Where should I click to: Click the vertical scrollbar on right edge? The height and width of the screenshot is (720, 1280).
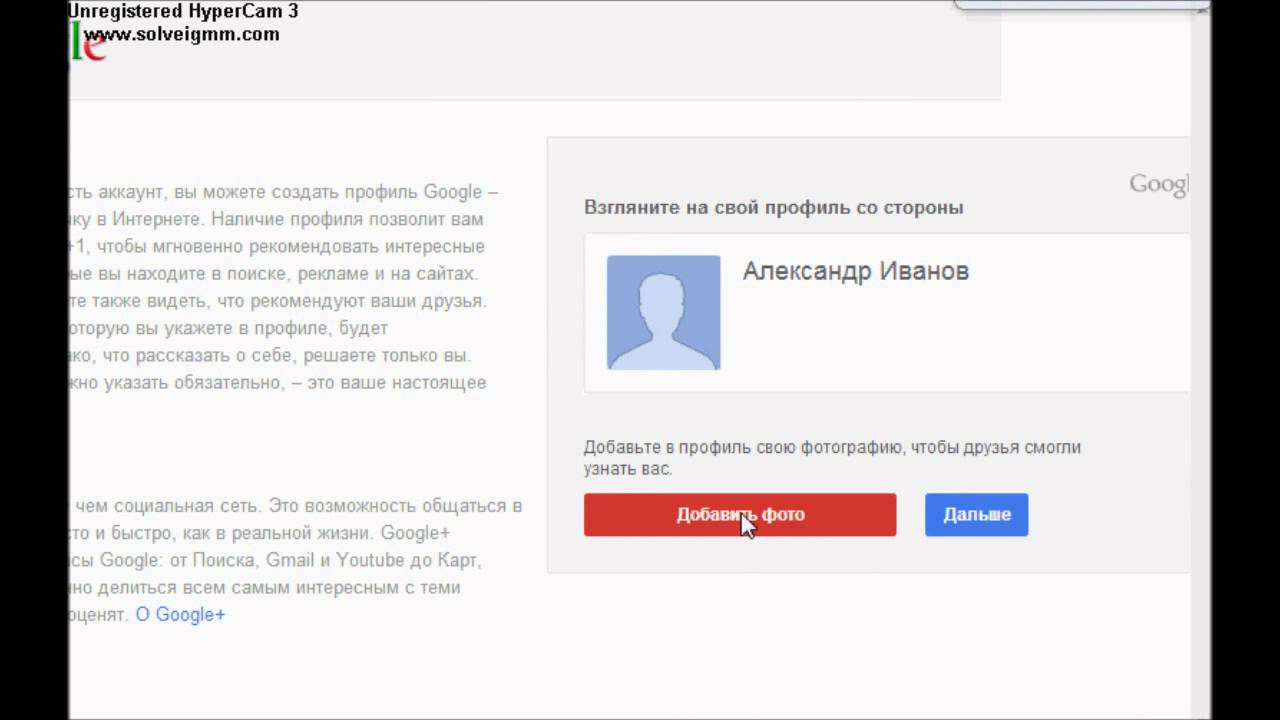tap(1201, 360)
